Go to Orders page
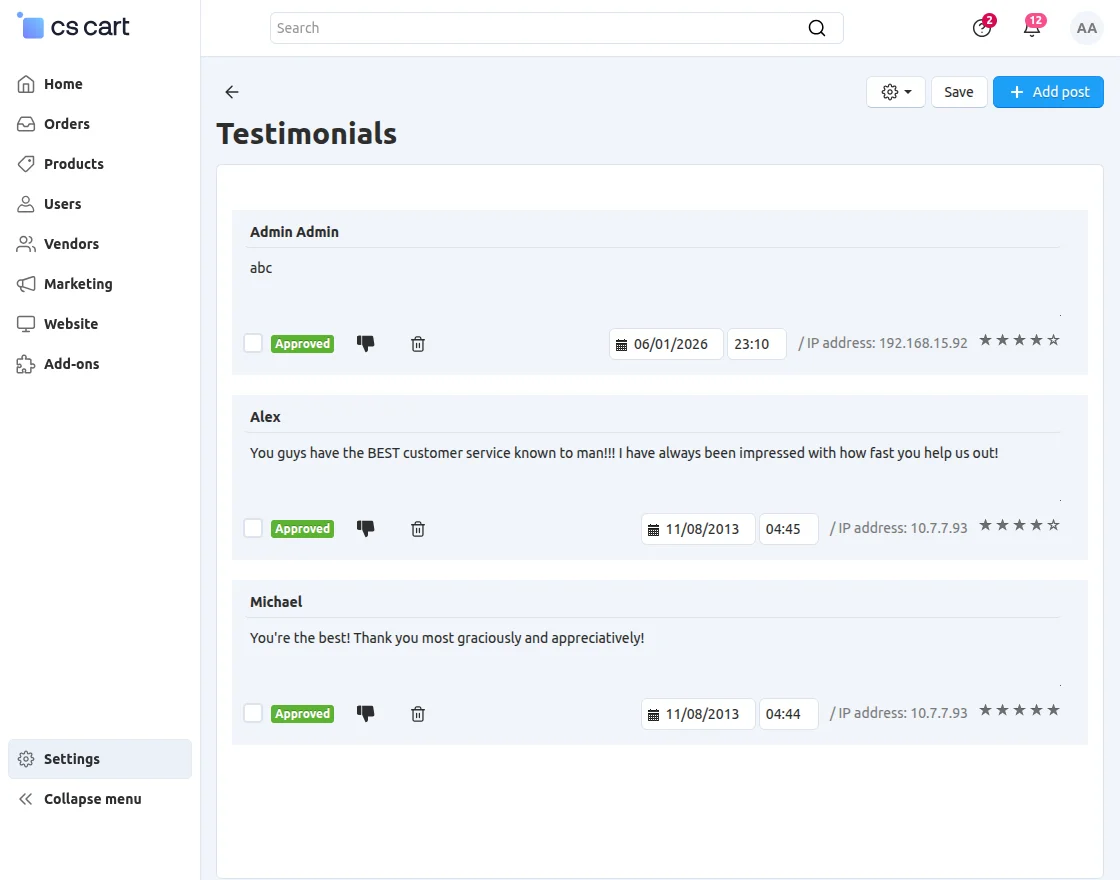The image size is (1120, 880). (x=67, y=124)
